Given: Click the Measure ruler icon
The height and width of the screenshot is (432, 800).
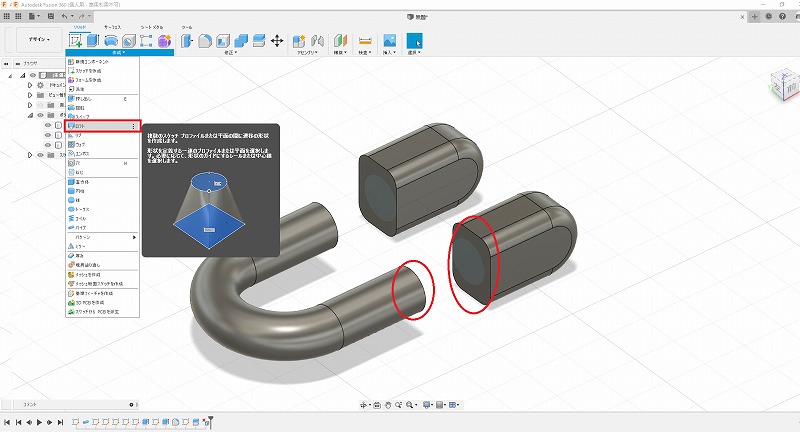Looking at the screenshot, I should click(365, 41).
